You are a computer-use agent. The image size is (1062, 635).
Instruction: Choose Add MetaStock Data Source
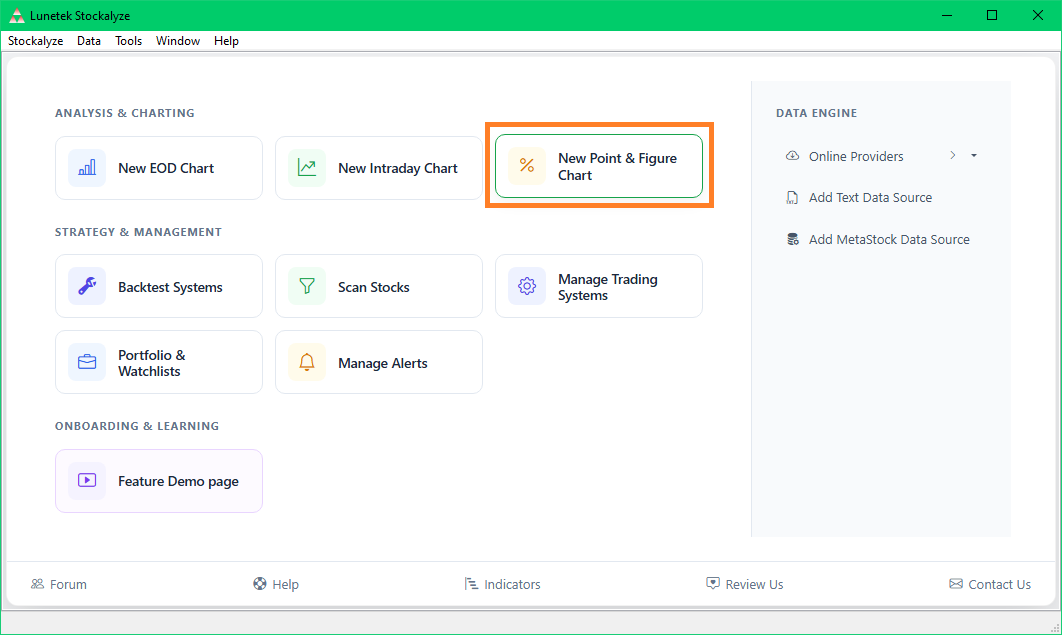pos(889,240)
